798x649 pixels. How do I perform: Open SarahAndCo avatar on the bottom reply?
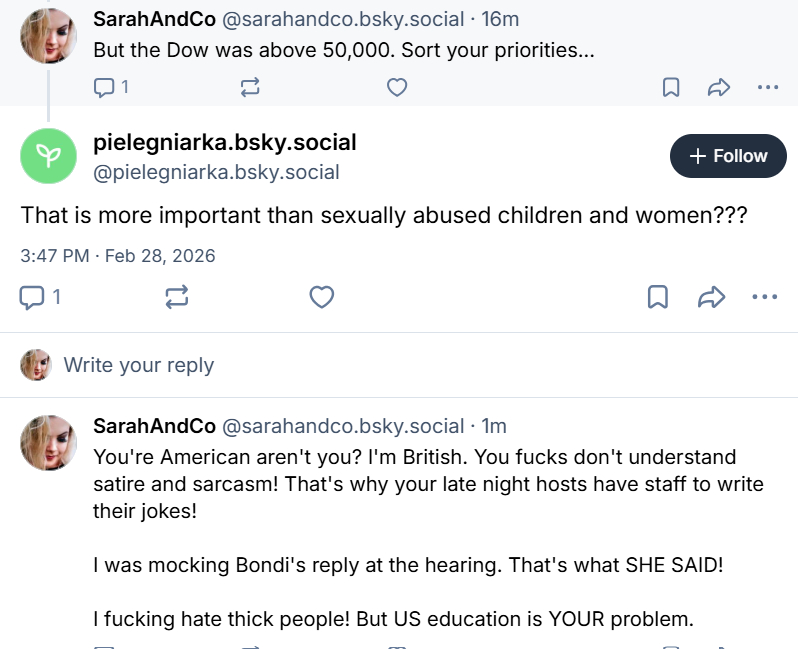(x=49, y=443)
